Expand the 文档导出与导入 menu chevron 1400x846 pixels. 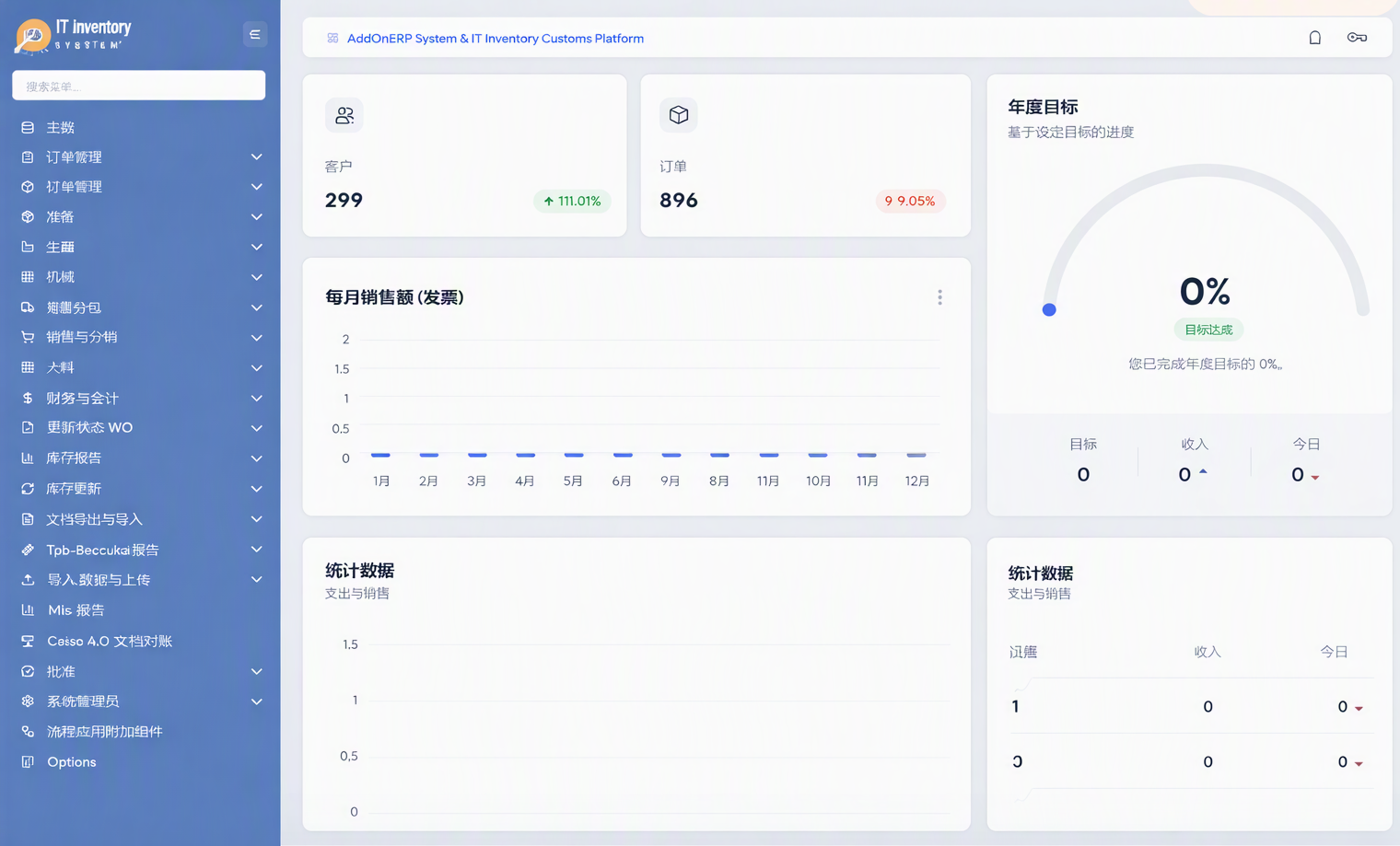click(x=257, y=519)
